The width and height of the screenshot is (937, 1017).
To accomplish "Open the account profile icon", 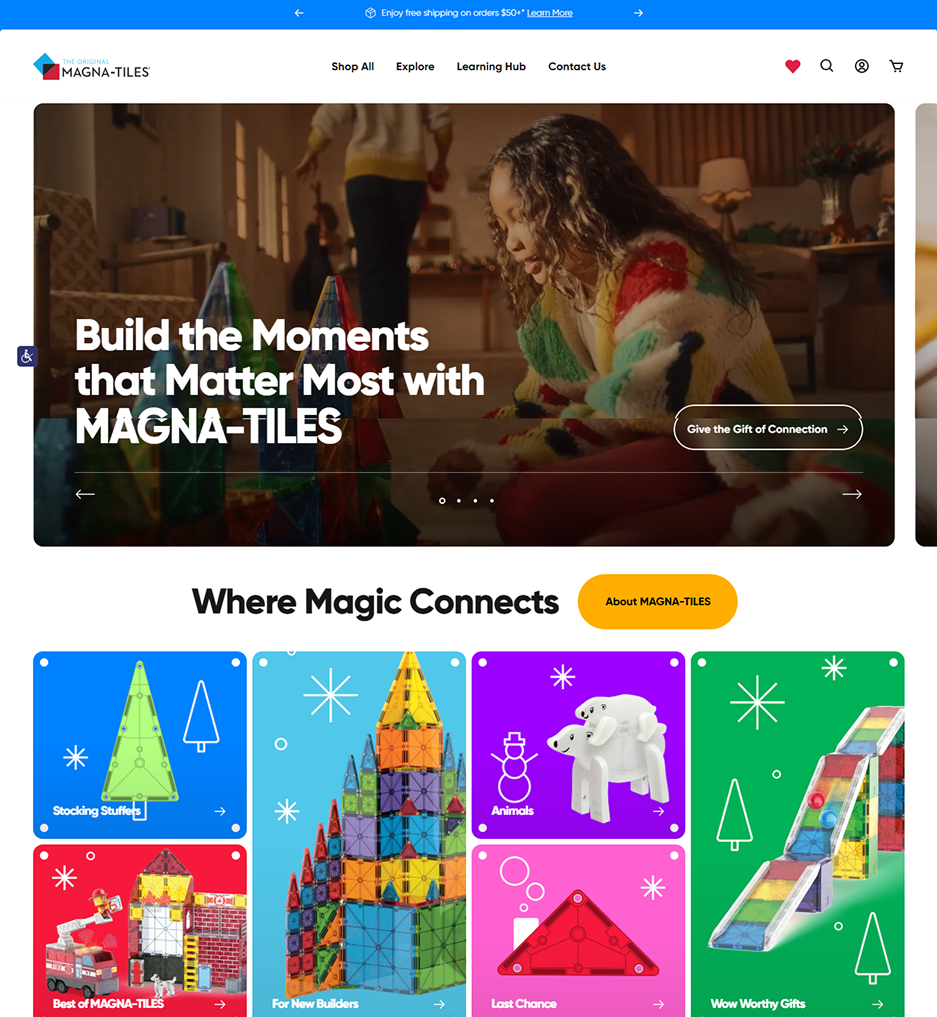I will (861, 66).
